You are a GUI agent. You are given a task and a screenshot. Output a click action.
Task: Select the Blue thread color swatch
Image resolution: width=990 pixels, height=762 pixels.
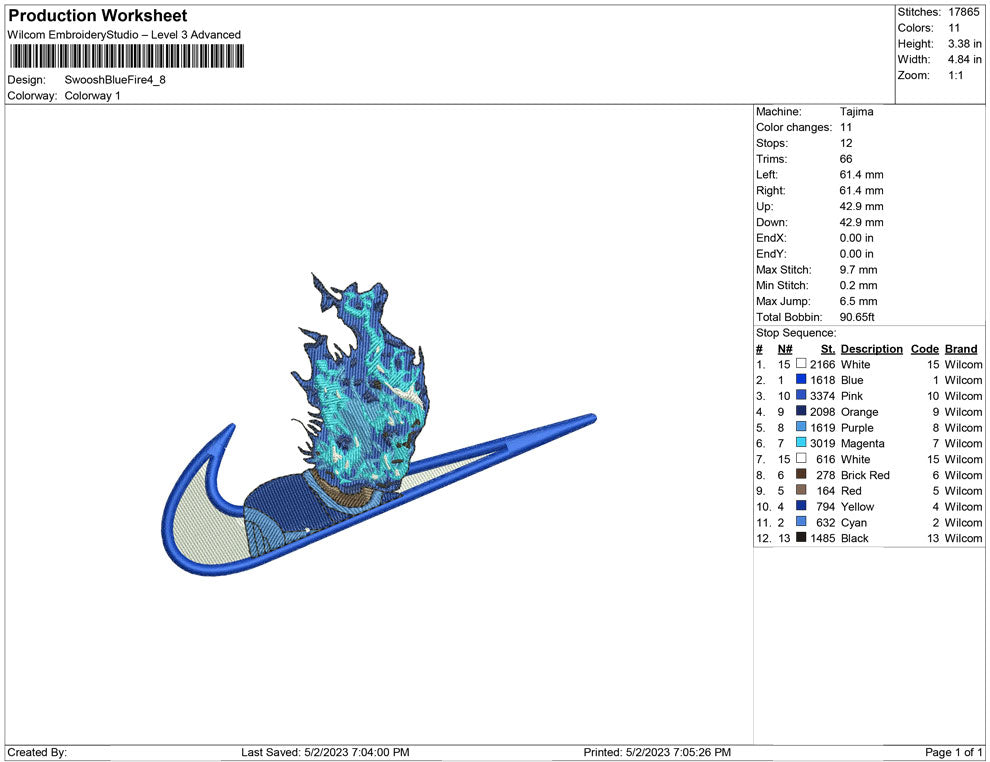click(x=801, y=379)
